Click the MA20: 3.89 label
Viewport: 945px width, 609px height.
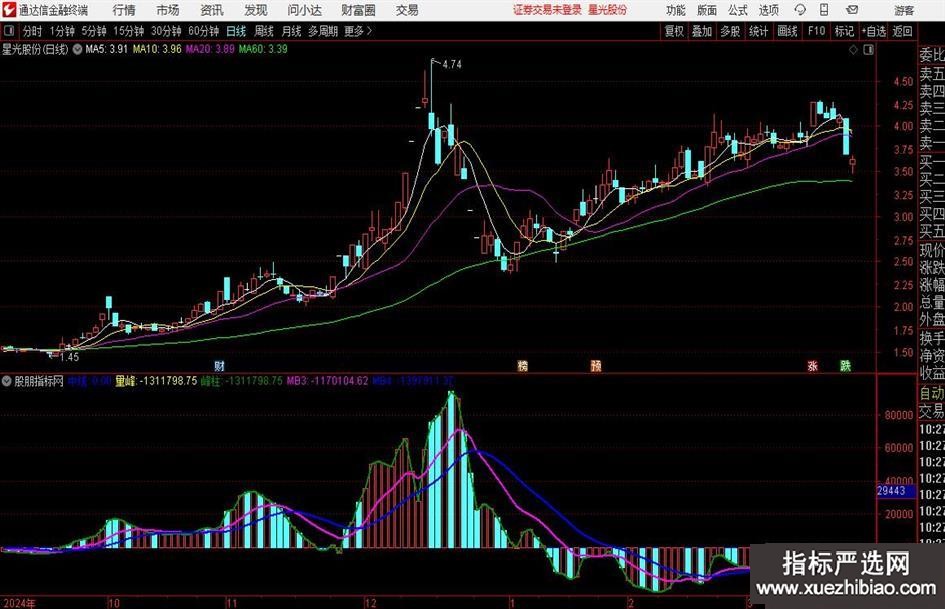[x=210, y=49]
